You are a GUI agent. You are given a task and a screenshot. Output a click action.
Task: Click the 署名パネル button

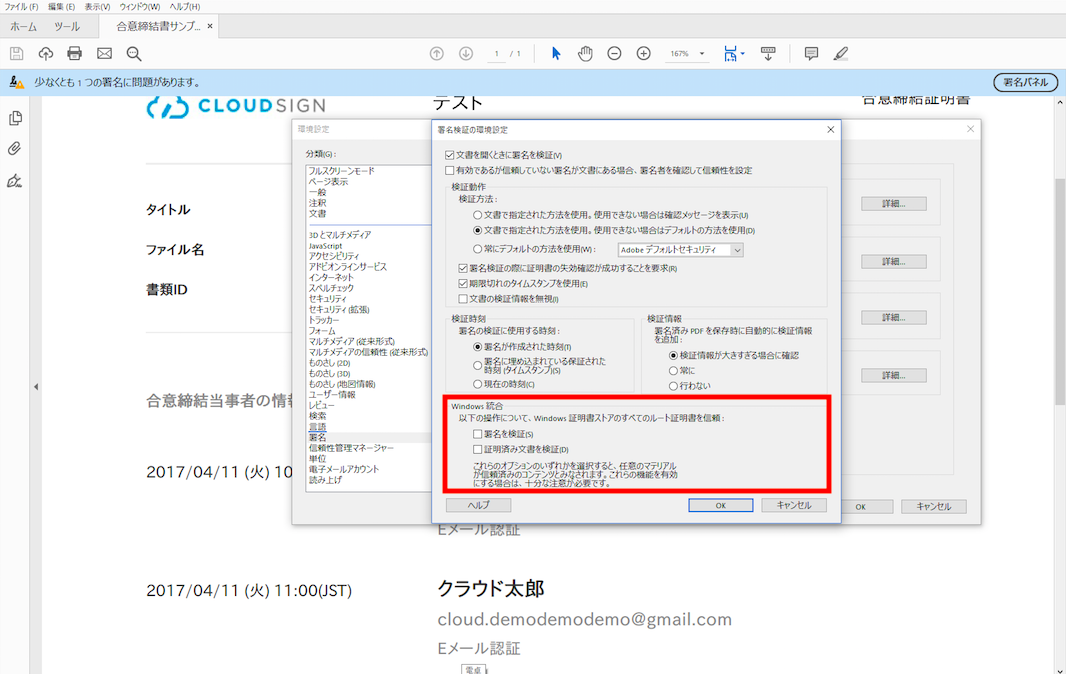click(1026, 82)
